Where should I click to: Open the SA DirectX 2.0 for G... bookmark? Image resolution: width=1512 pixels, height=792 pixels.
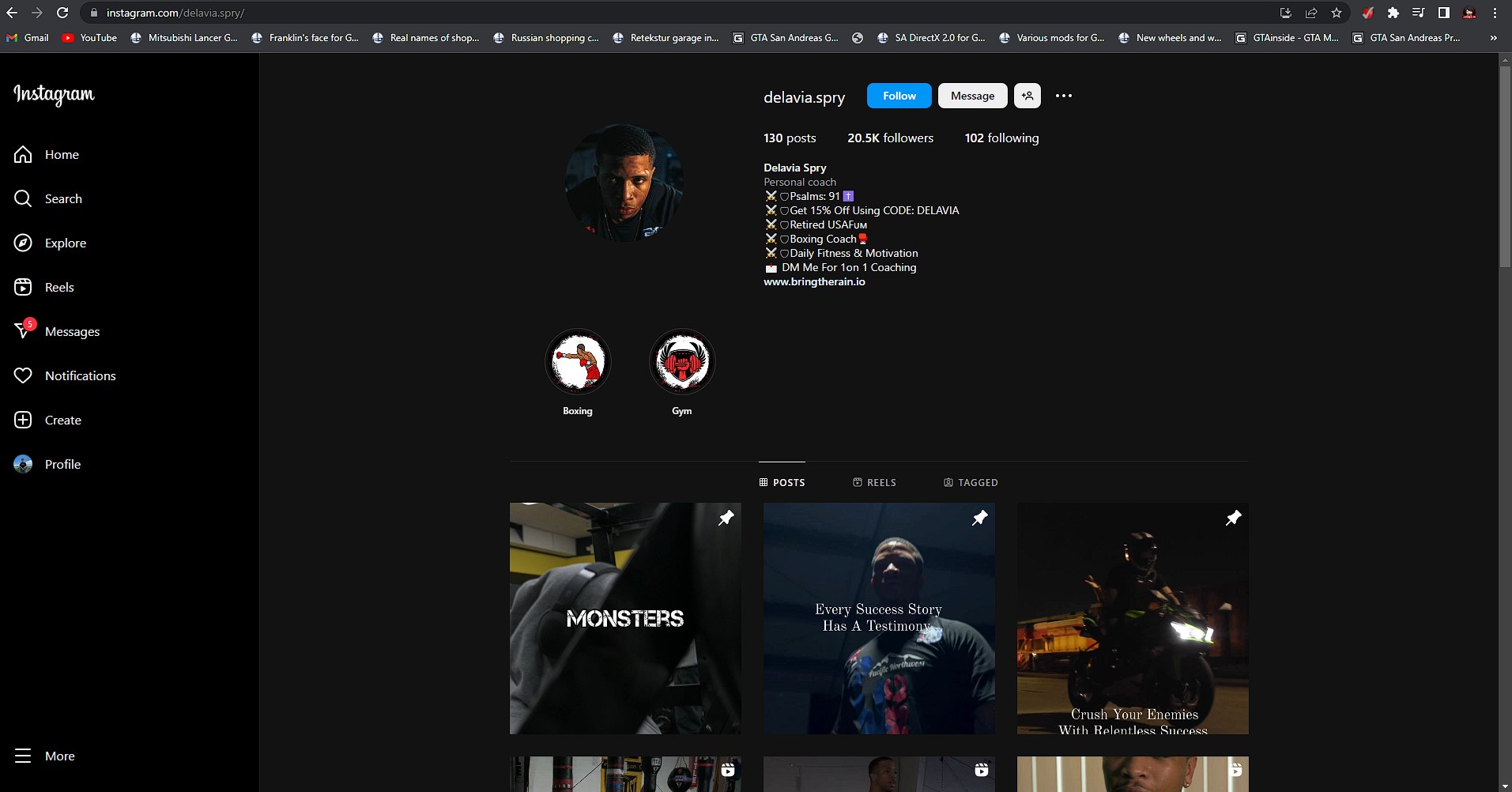(932, 38)
